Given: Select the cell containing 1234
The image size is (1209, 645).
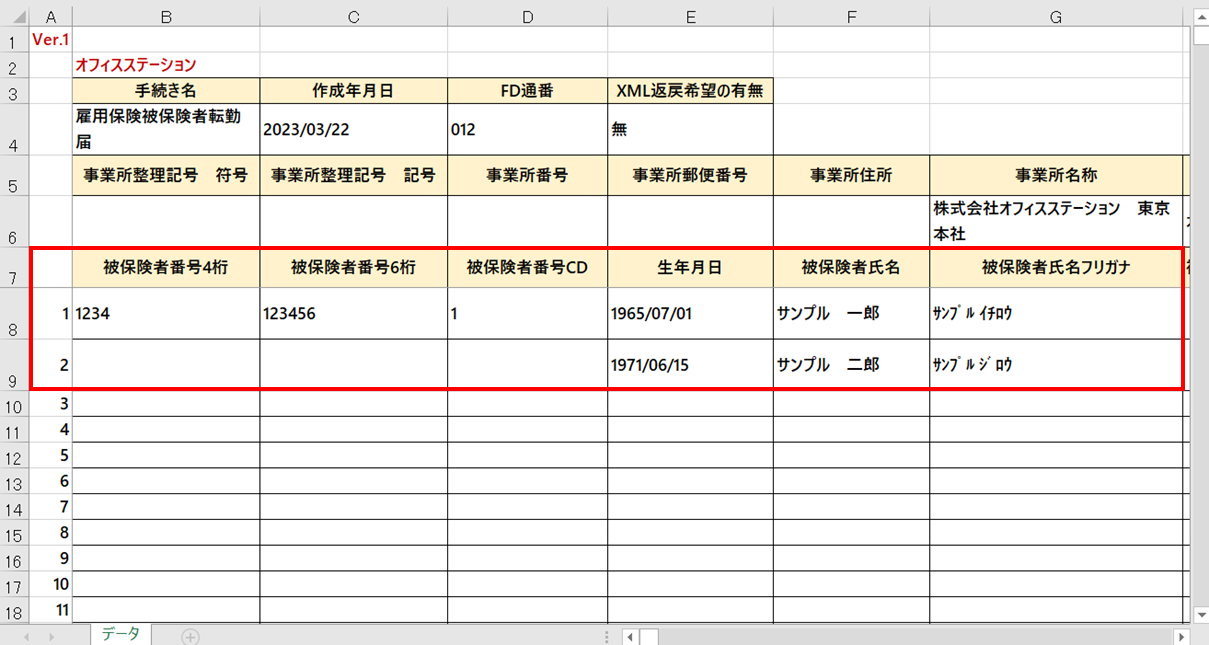Looking at the screenshot, I should (166, 314).
